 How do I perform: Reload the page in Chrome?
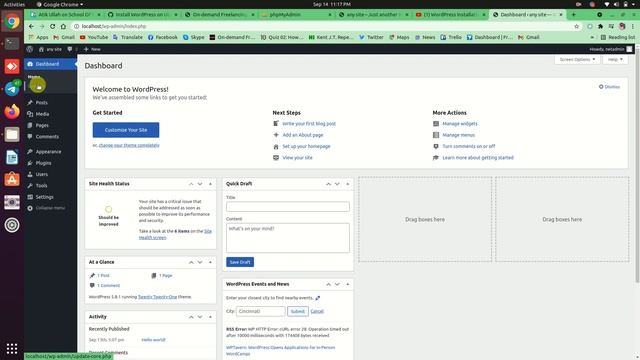click(x=53, y=26)
